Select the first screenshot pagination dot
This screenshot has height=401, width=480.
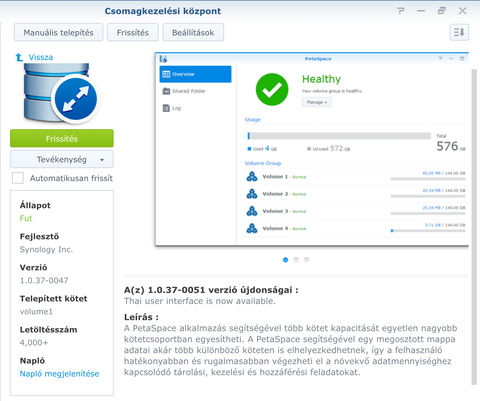point(285,260)
